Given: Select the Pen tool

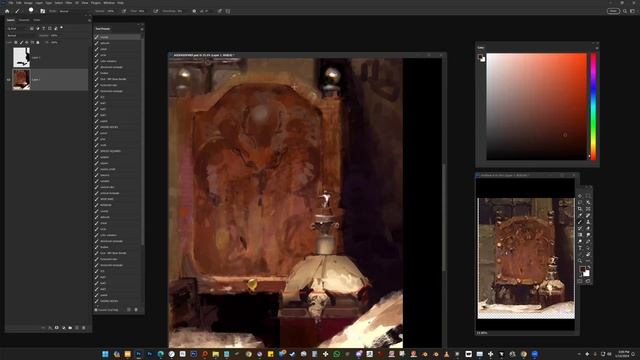Looking at the screenshot, I should 588,241.
